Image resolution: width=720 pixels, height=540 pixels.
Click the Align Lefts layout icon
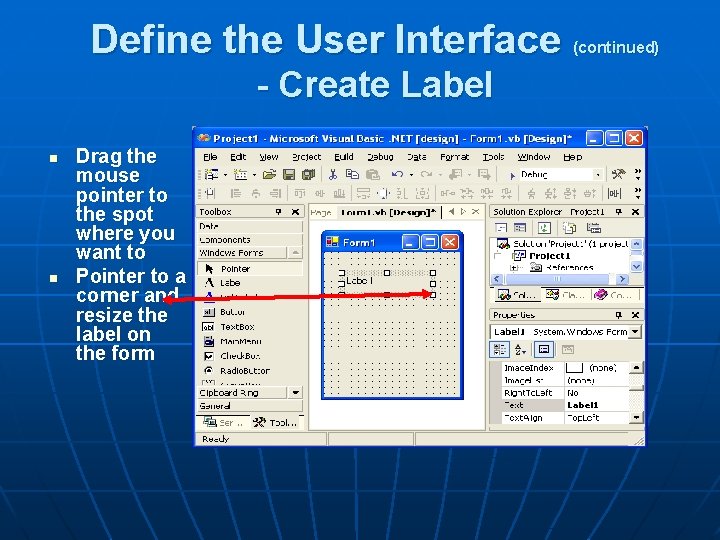[x=236, y=193]
